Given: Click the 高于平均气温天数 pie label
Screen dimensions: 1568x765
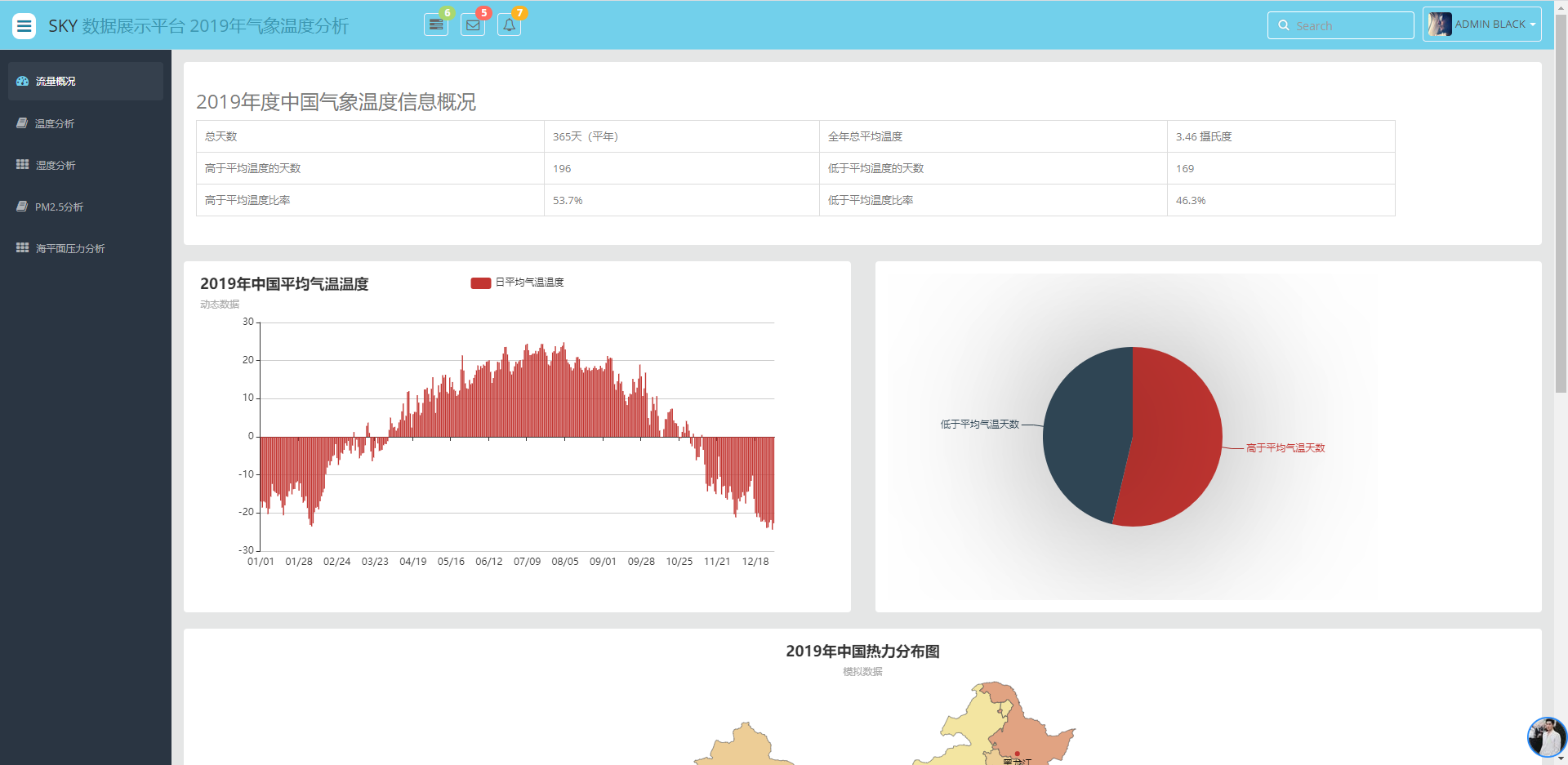Looking at the screenshot, I should 1285,448.
